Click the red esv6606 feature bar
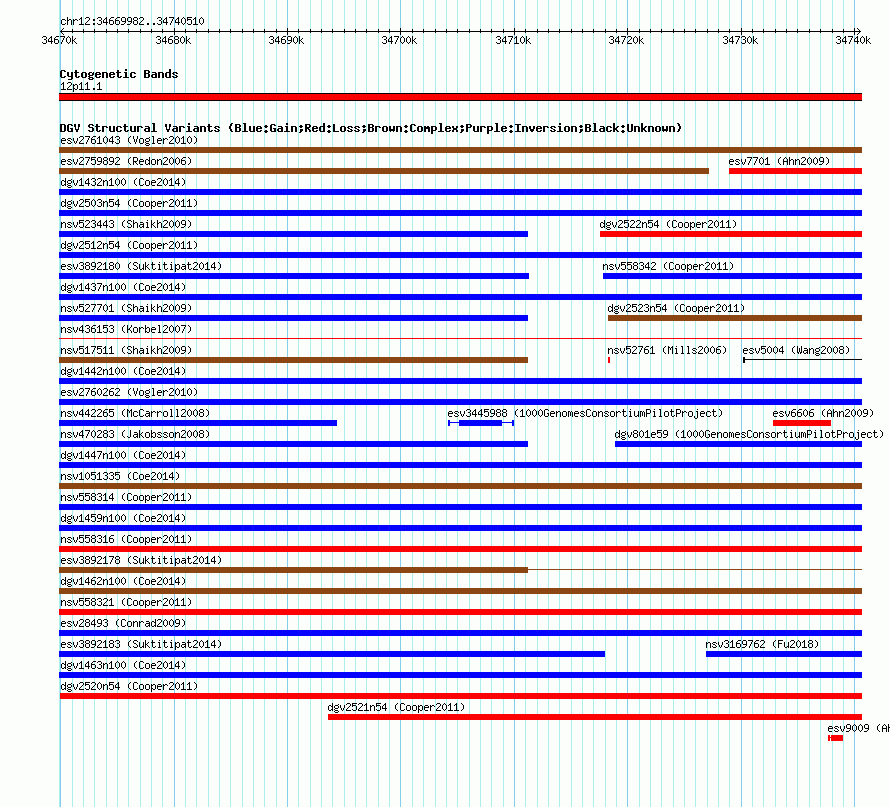The width and height of the screenshot is (890, 807). tap(801, 423)
